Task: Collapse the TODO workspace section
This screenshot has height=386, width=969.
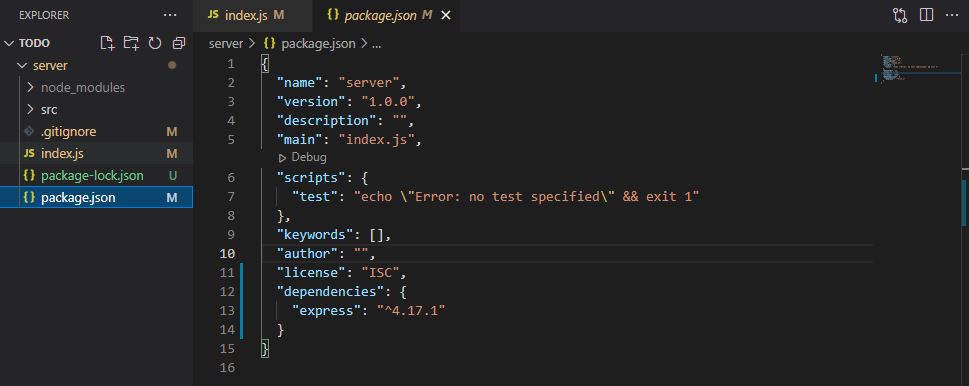Action: click(x=9, y=43)
